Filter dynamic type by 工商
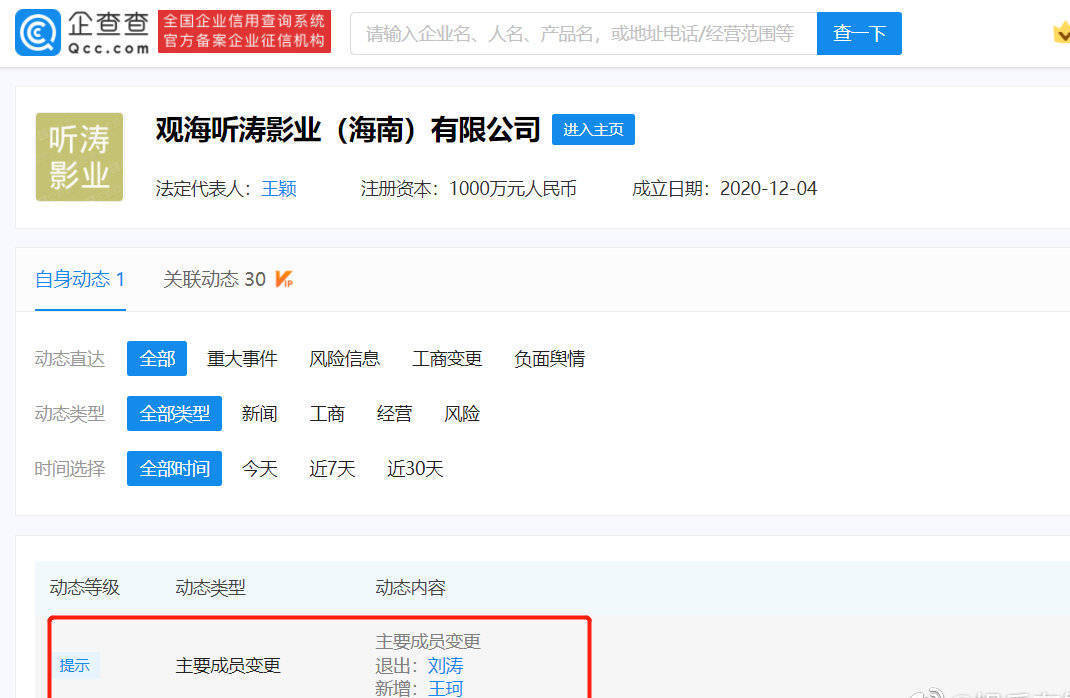Viewport: 1070px width, 698px height. tap(327, 413)
